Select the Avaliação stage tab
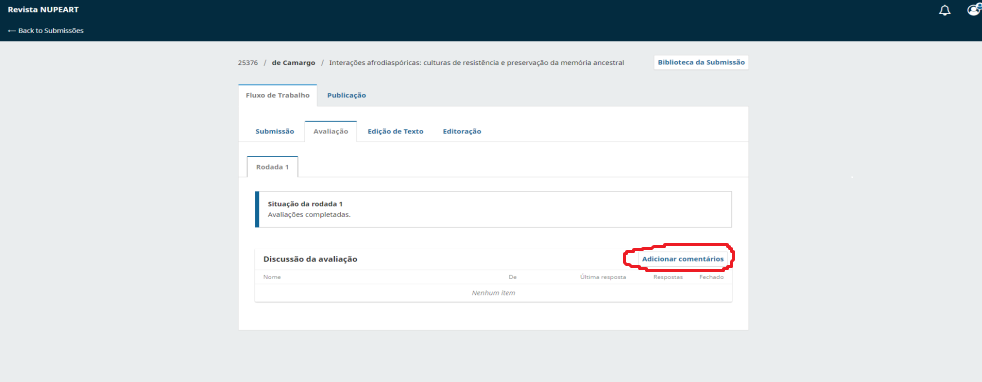 coord(331,132)
